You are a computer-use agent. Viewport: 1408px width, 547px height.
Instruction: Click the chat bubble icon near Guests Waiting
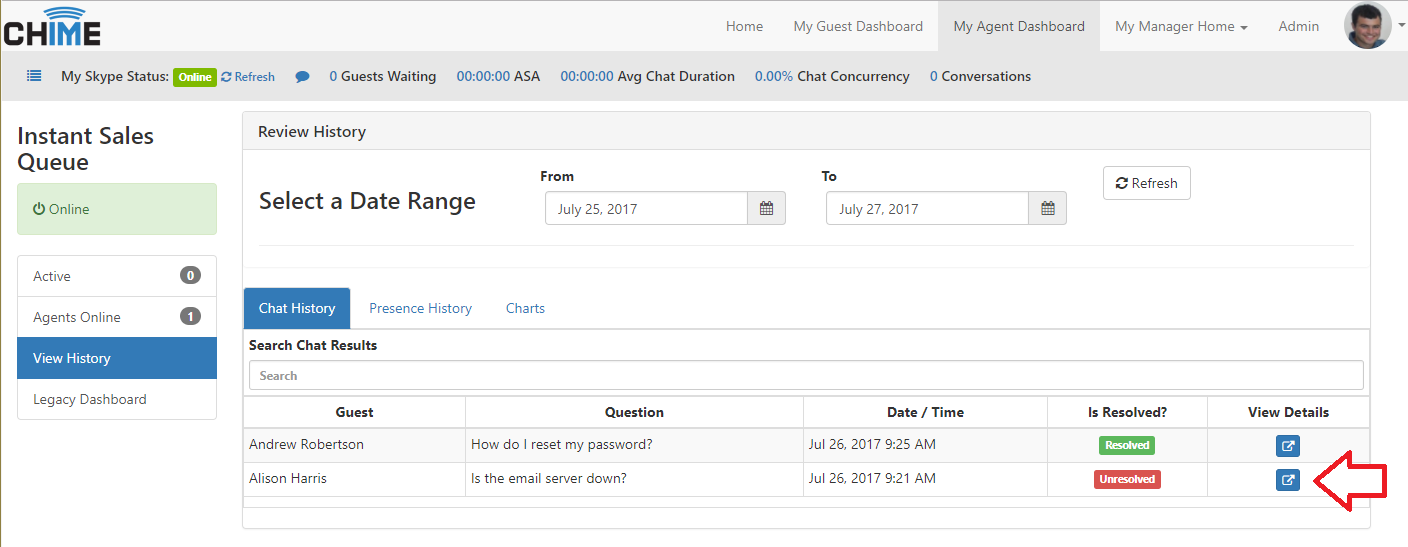pos(302,77)
